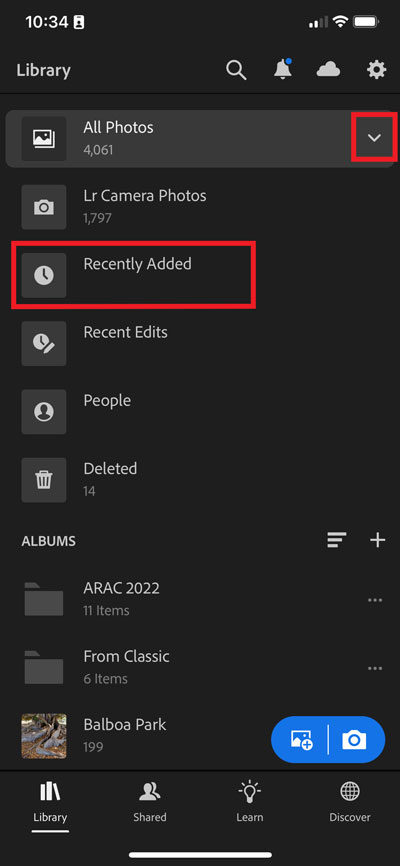Collapse the All Photos chevron
The height and width of the screenshot is (866, 400).
pyautogui.click(x=375, y=138)
